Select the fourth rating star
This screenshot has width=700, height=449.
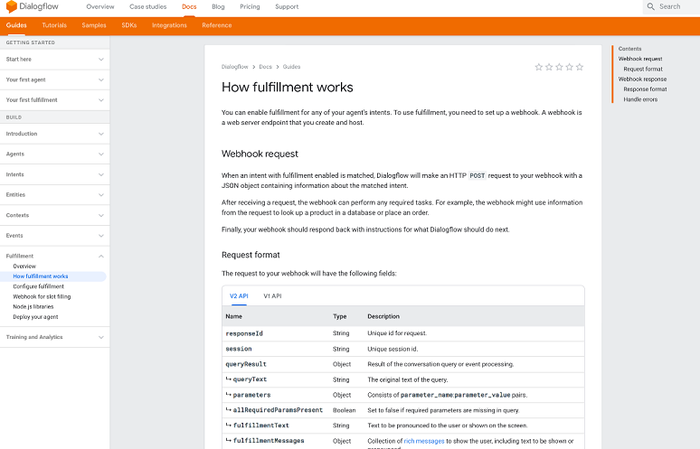(569, 67)
